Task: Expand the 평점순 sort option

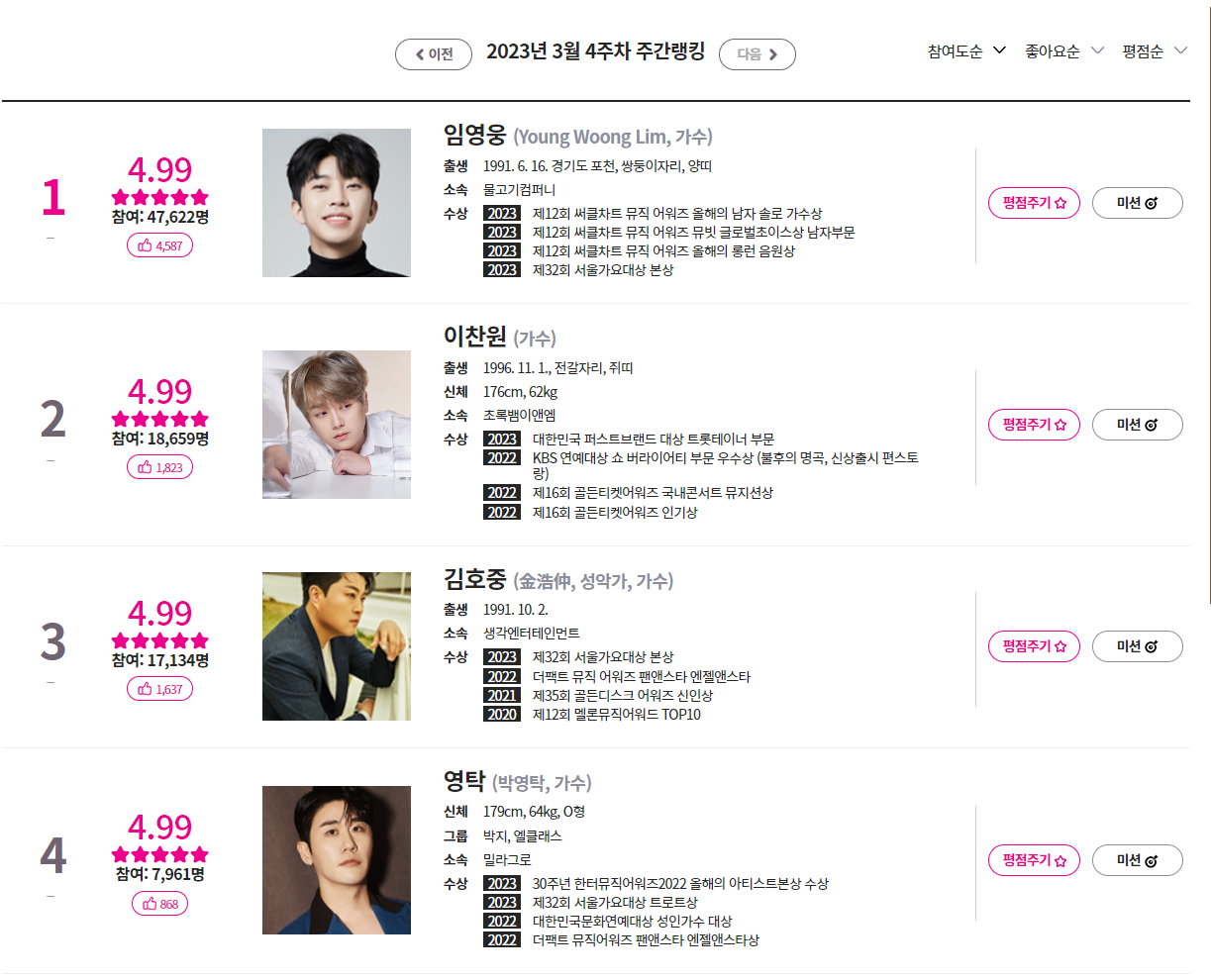Action: tap(1155, 51)
